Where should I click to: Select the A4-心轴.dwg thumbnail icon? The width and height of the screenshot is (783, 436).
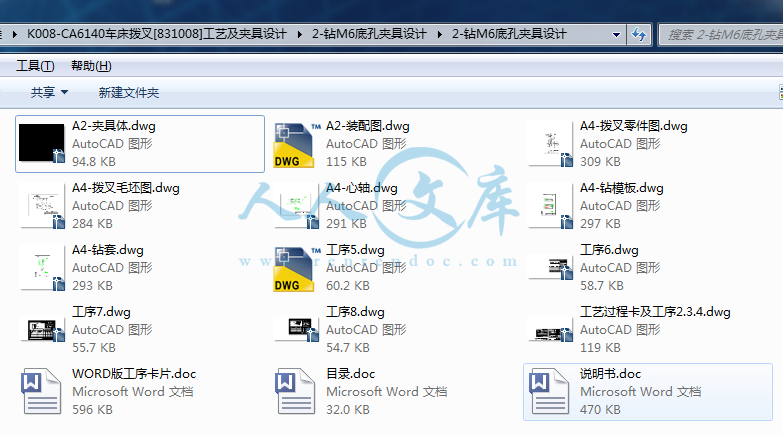pos(297,206)
